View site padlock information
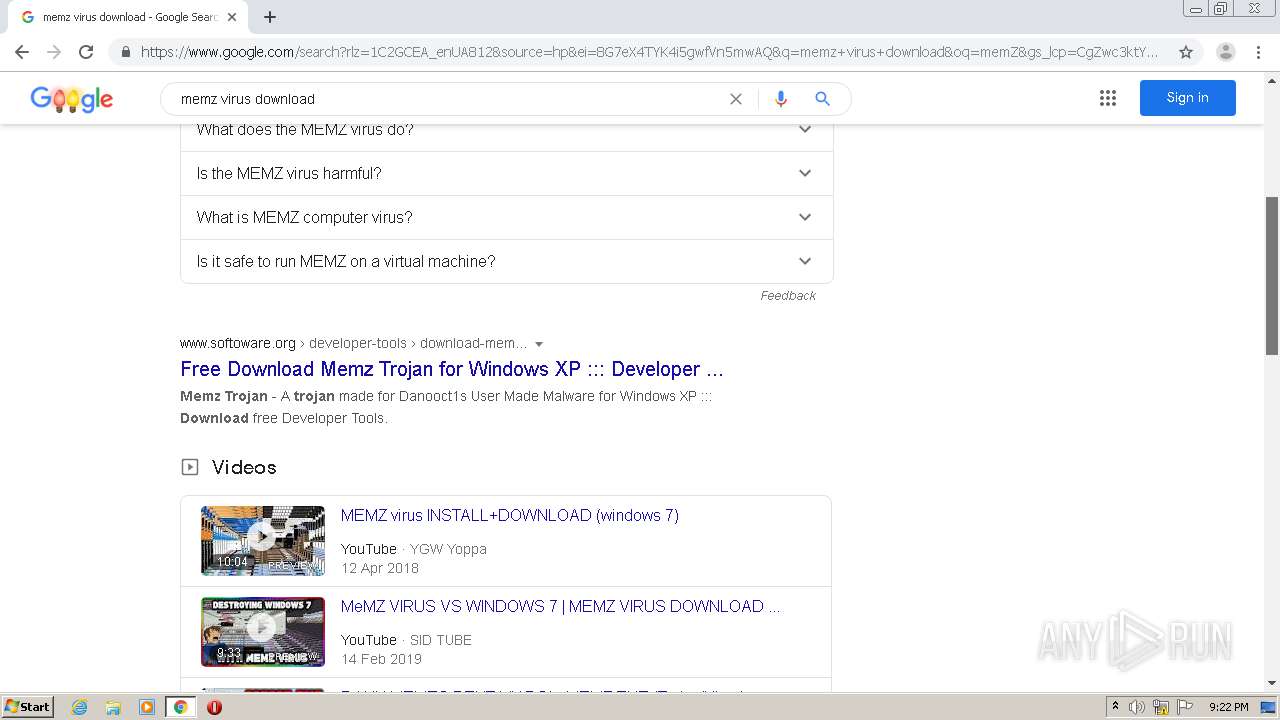 [x=125, y=52]
